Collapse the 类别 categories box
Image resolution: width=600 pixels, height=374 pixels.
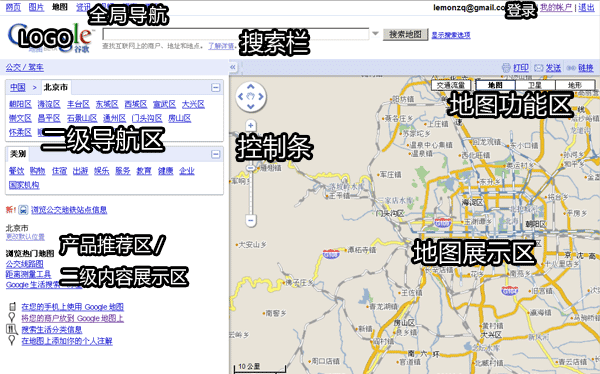tap(216, 154)
